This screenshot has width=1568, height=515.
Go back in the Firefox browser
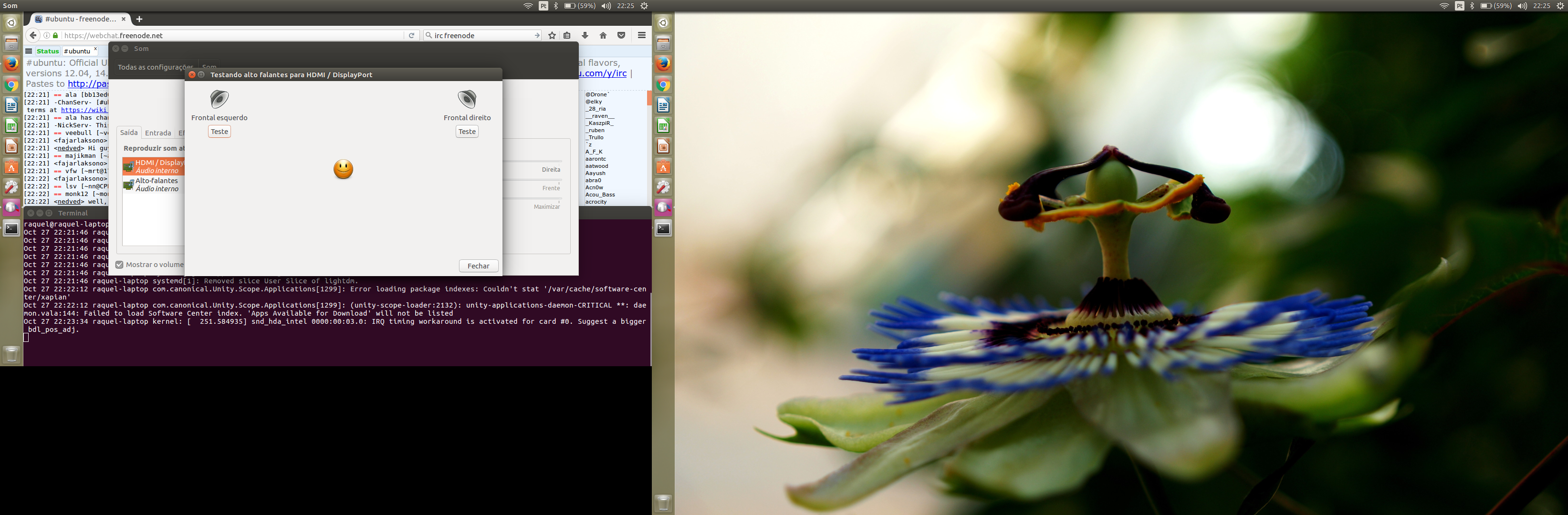point(33,35)
